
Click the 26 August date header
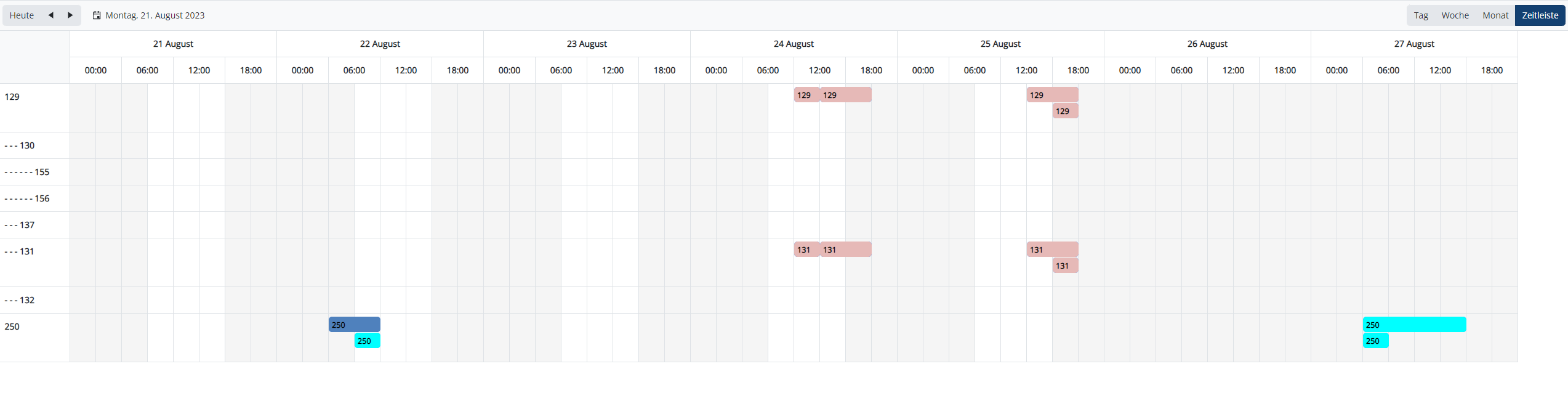point(1207,44)
